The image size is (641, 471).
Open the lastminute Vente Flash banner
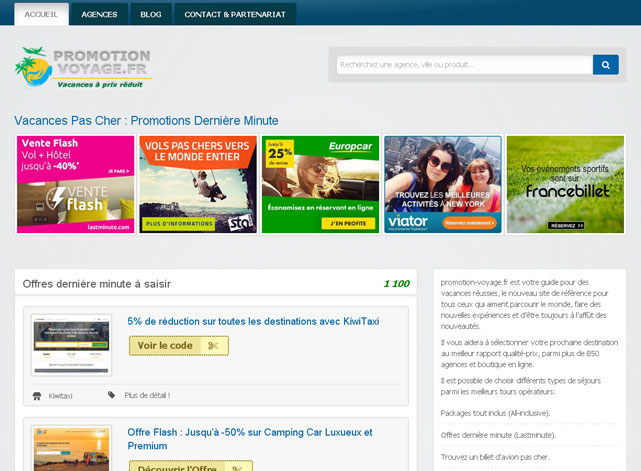(76, 184)
